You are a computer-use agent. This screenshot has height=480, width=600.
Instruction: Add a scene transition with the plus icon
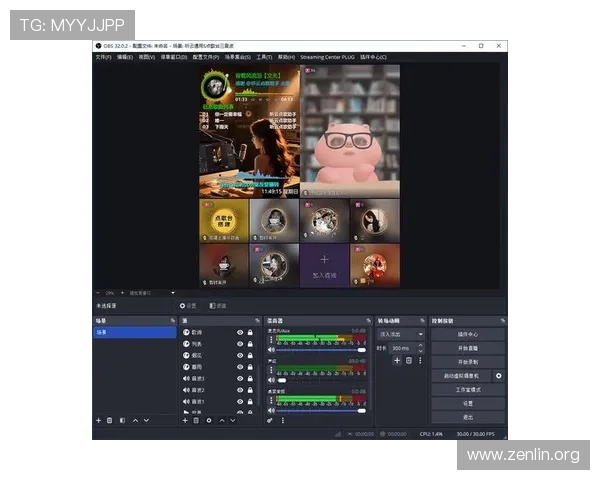[x=396, y=360]
